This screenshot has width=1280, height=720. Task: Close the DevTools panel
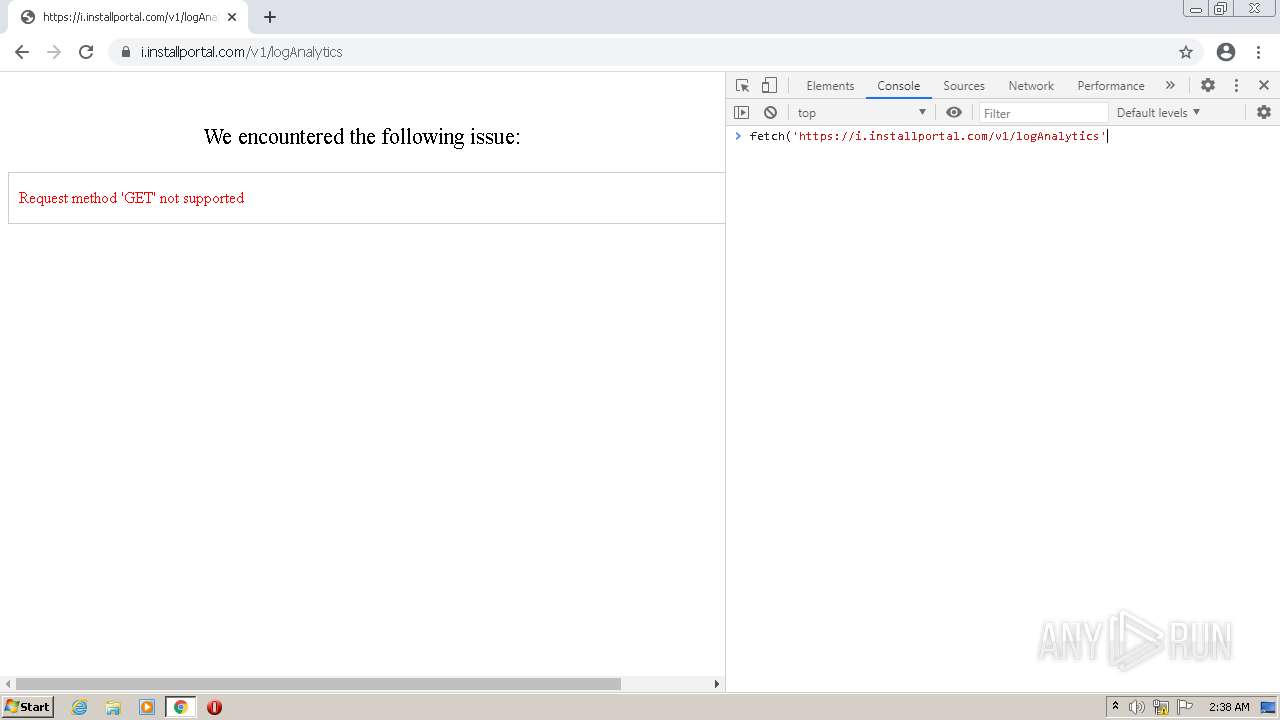click(1264, 86)
